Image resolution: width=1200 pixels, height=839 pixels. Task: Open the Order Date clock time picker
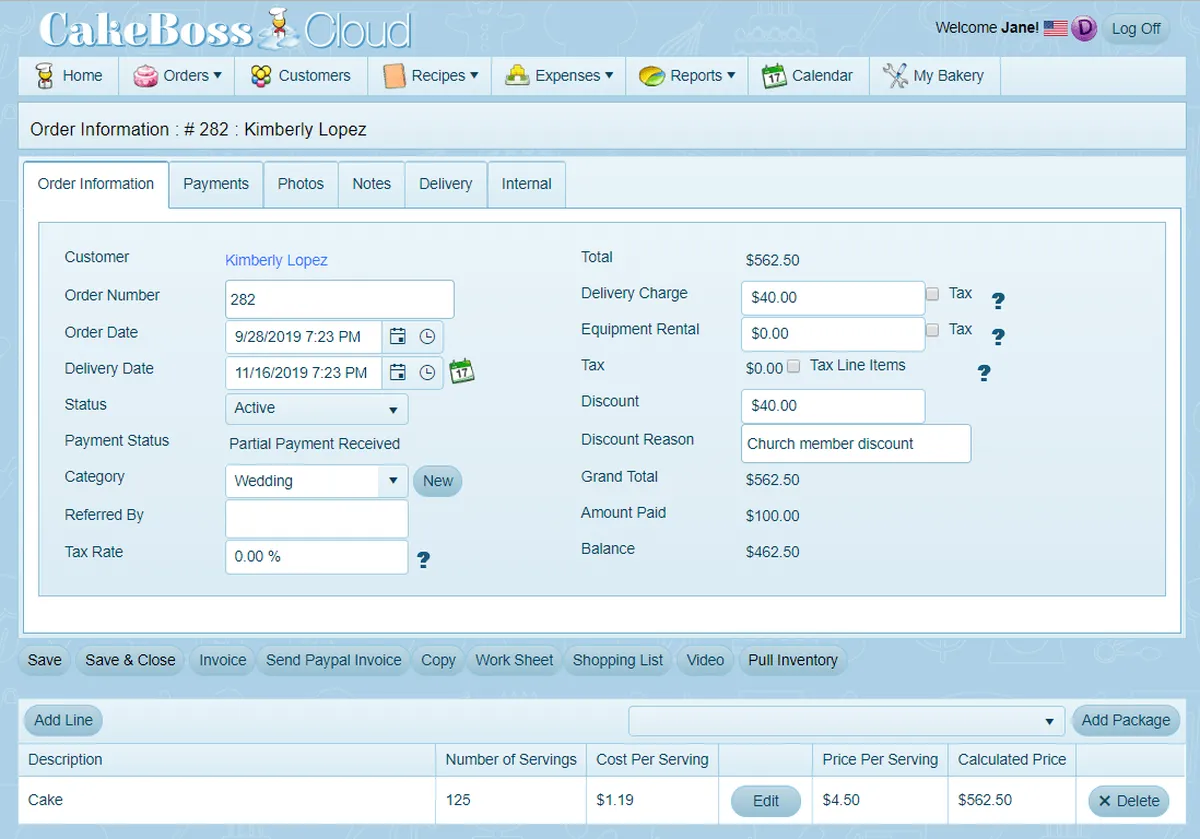(427, 336)
